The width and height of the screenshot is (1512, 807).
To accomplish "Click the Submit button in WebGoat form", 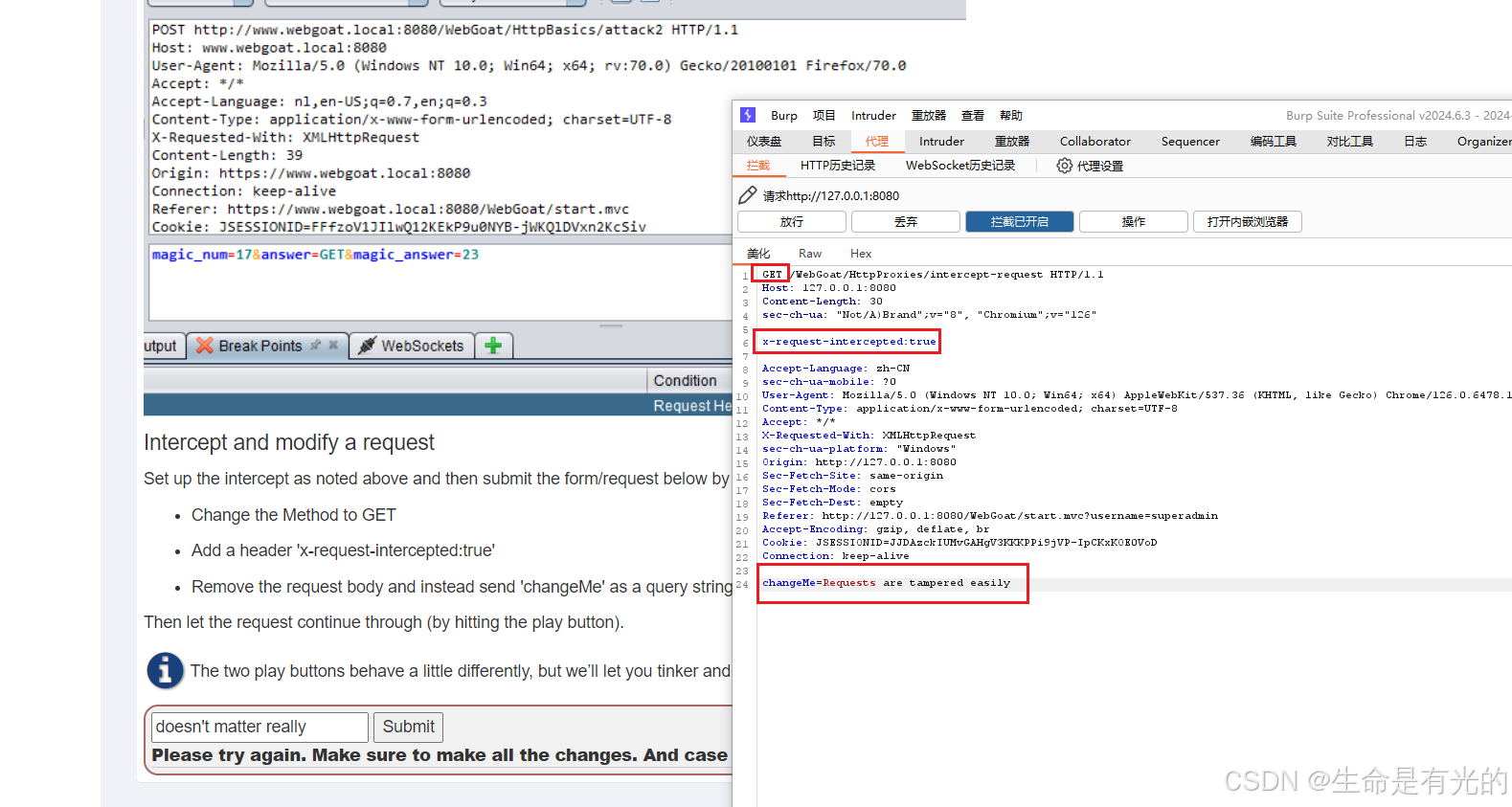I will [409, 727].
